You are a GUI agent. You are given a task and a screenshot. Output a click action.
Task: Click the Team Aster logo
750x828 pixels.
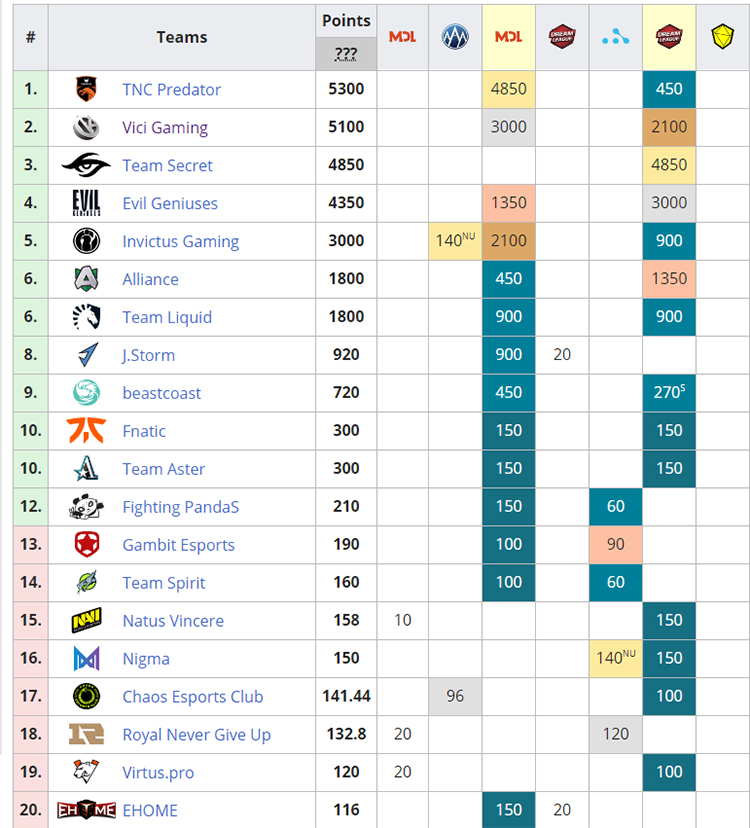click(86, 468)
